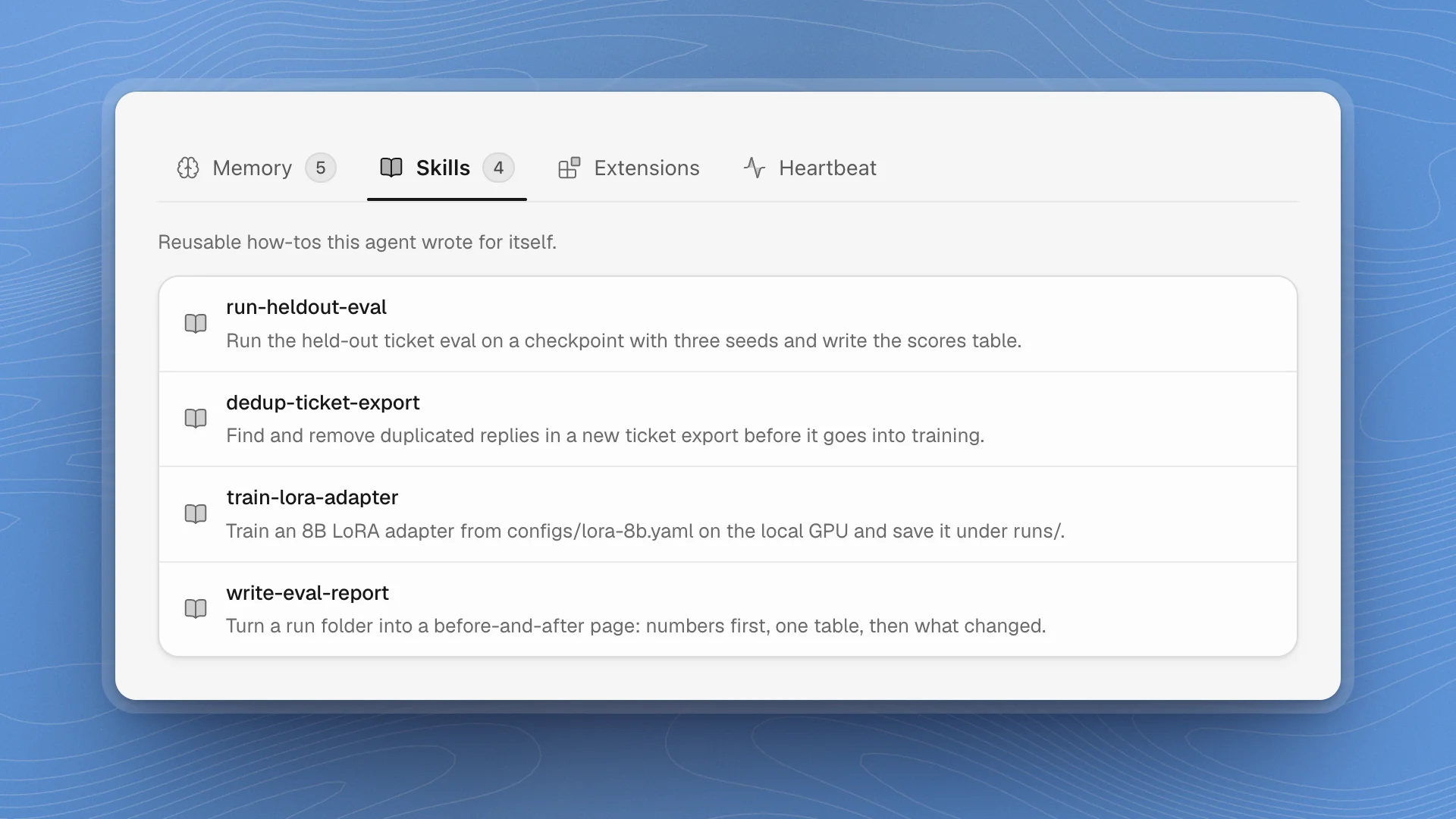The height and width of the screenshot is (819, 1456).
Task: Switch to the Memory tab
Action: click(256, 168)
